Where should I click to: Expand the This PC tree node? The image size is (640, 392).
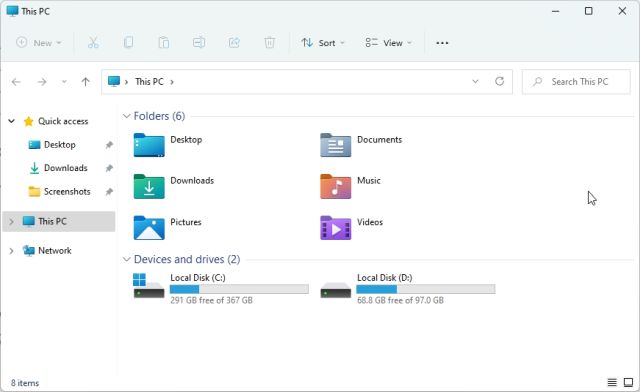pos(11,222)
